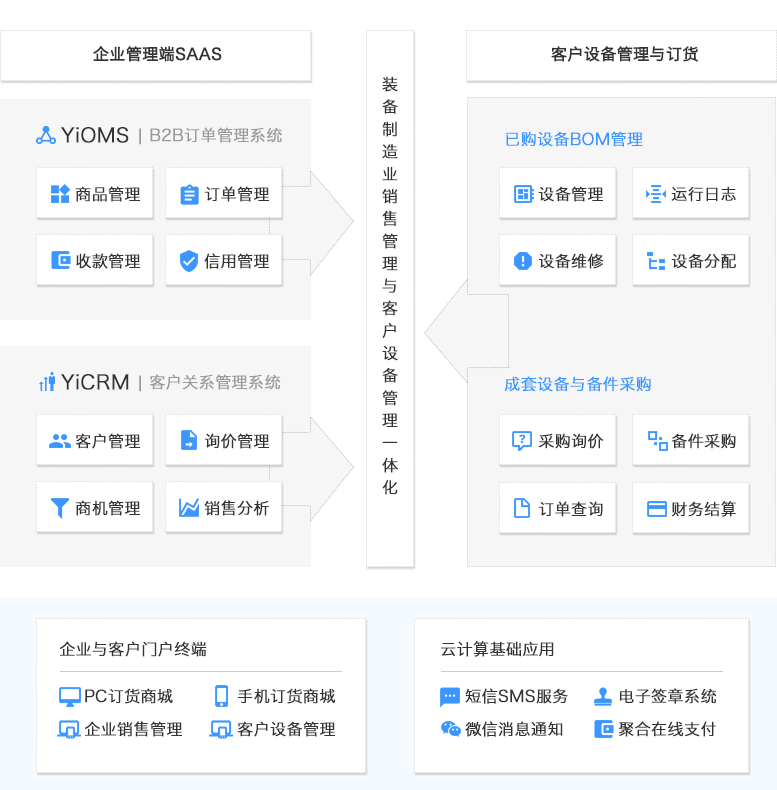The width and height of the screenshot is (777, 790).
Task: Click the 客户设备管理与订货 header box
Action: (x=621, y=55)
